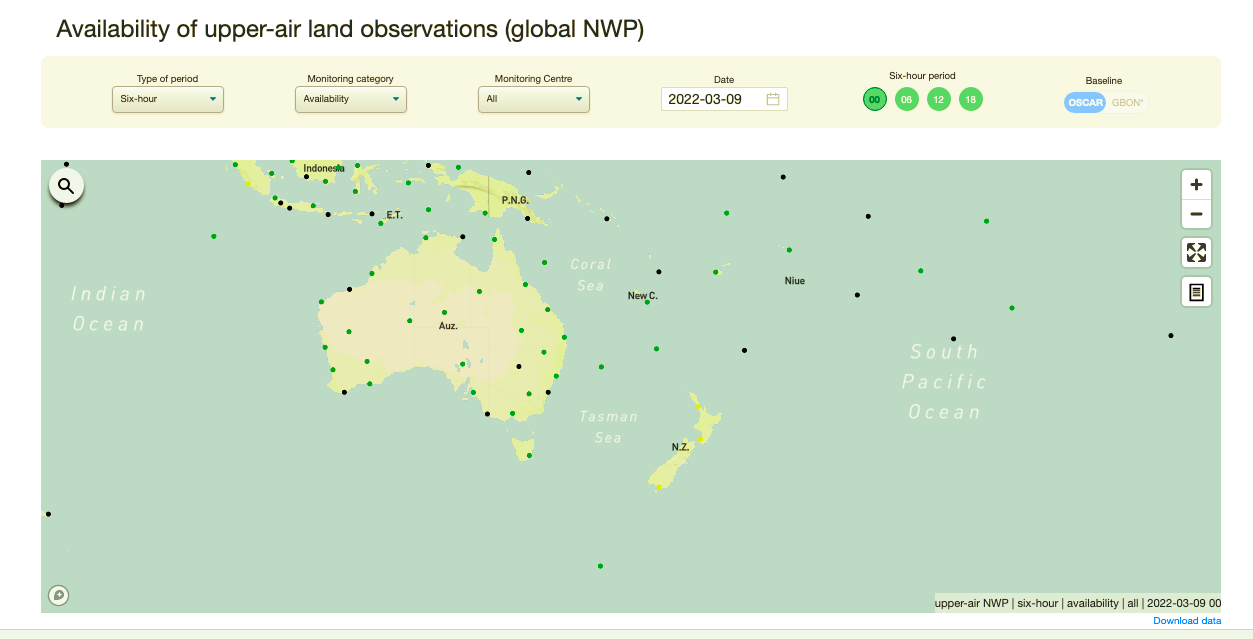Click the 'South Pacific Ocean' map label
The height and width of the screenshot is (639, 1253).
(x=945, y=382)
